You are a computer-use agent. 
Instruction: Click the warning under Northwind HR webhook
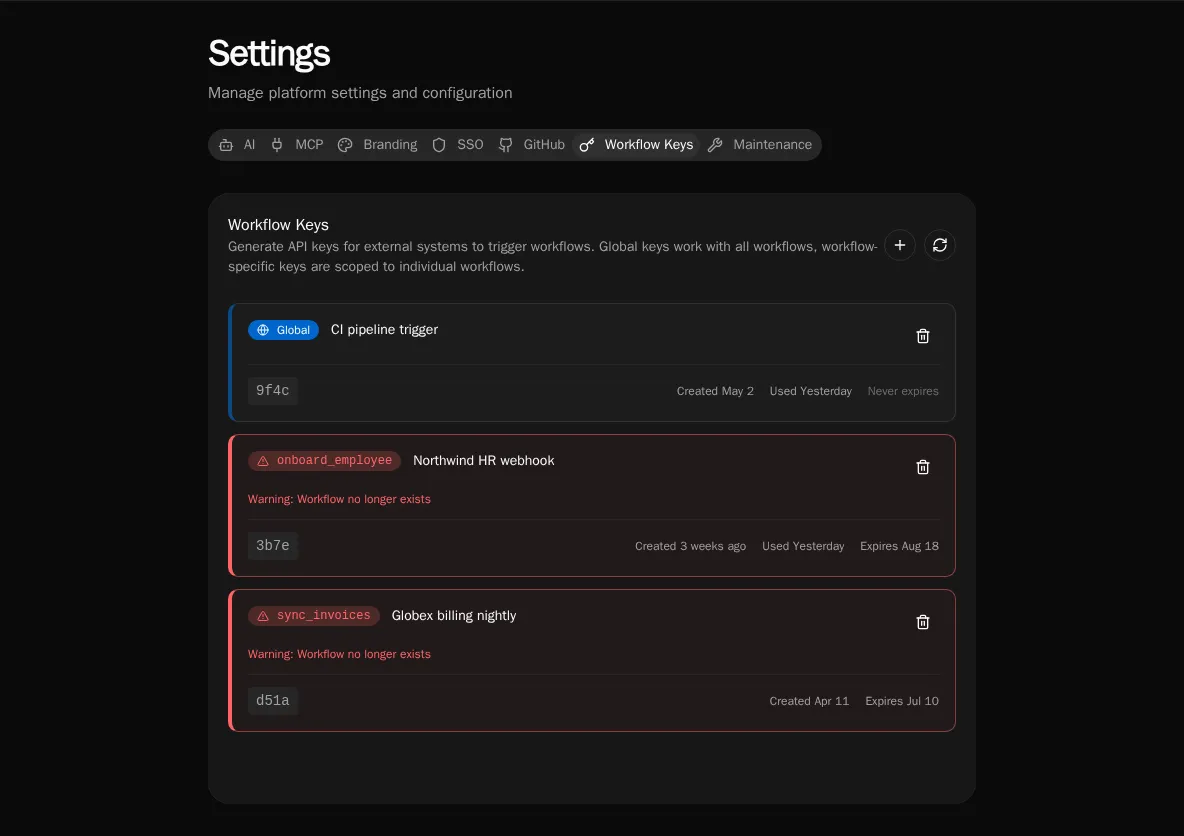[339, 499]
